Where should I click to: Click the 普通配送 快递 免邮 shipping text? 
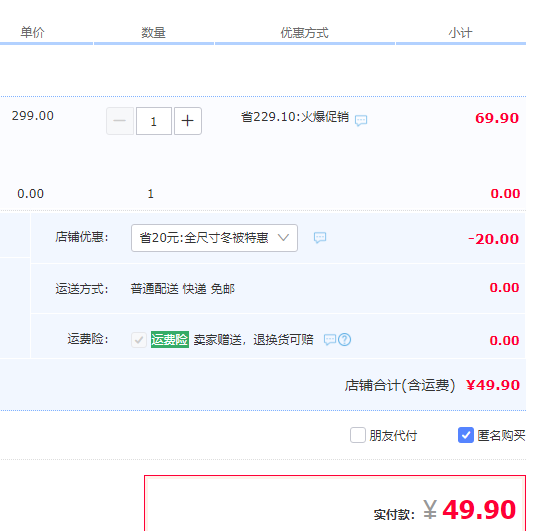183,289
